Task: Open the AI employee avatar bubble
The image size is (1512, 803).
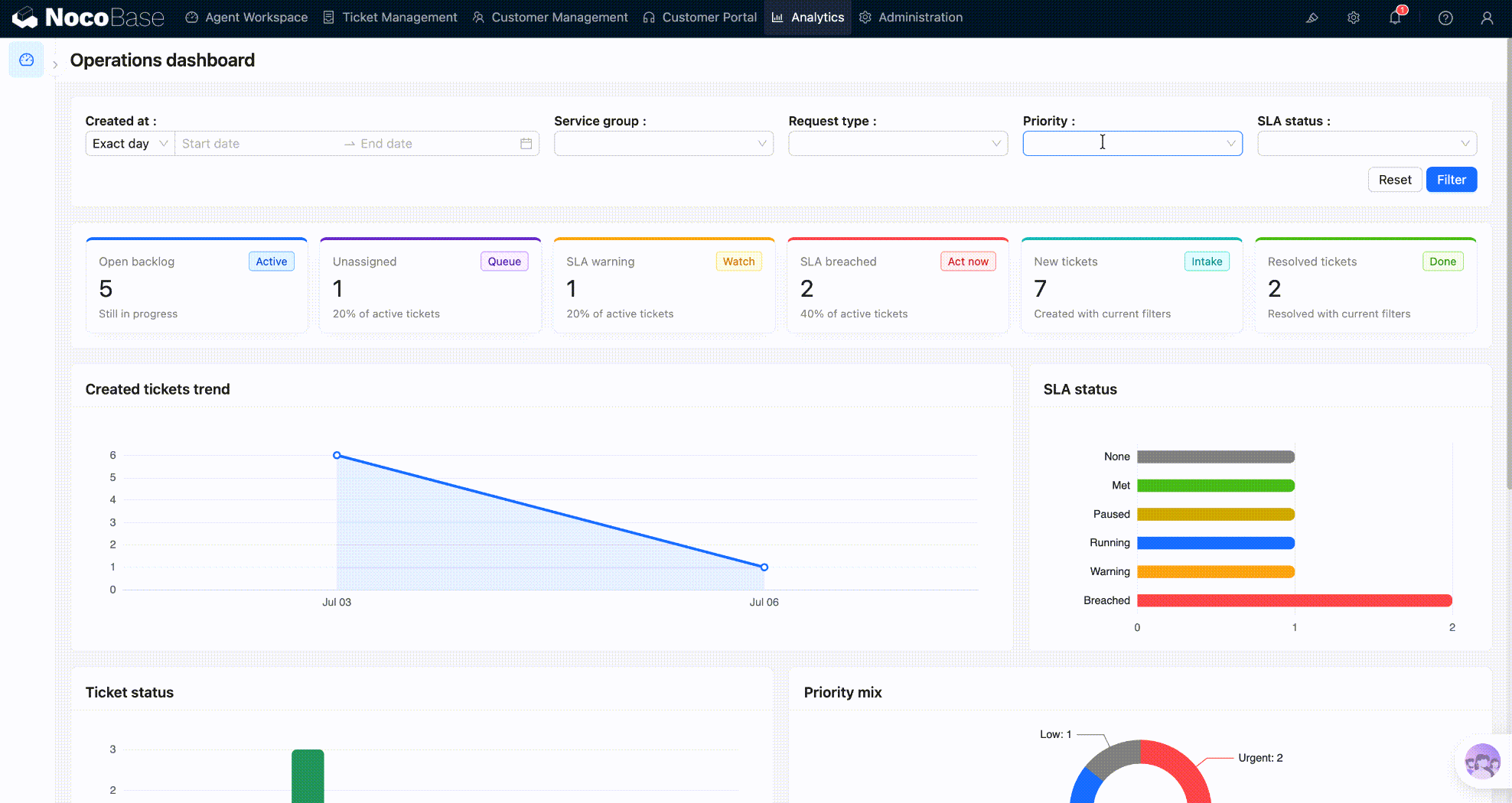Action: pyautogui.click(x=1482, y=762)
